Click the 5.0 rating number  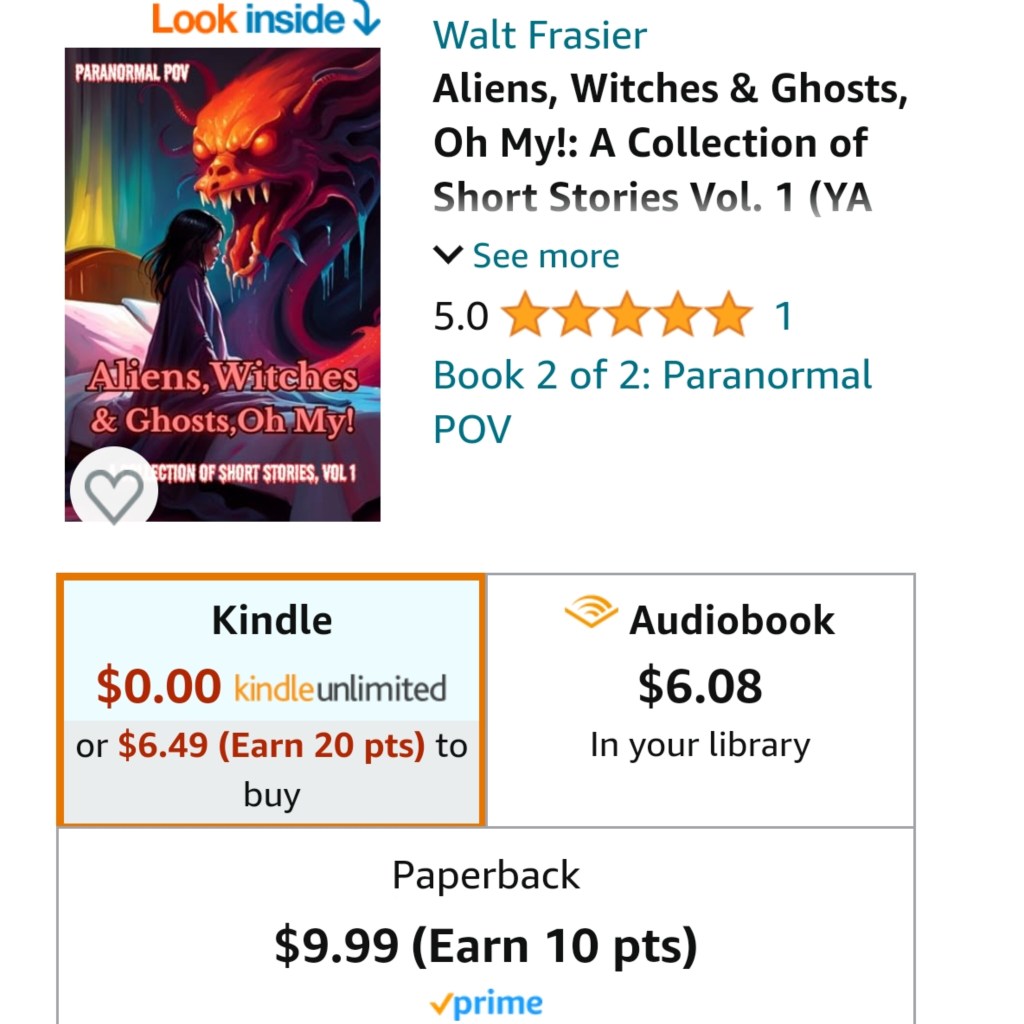click(x=461, y=316)
